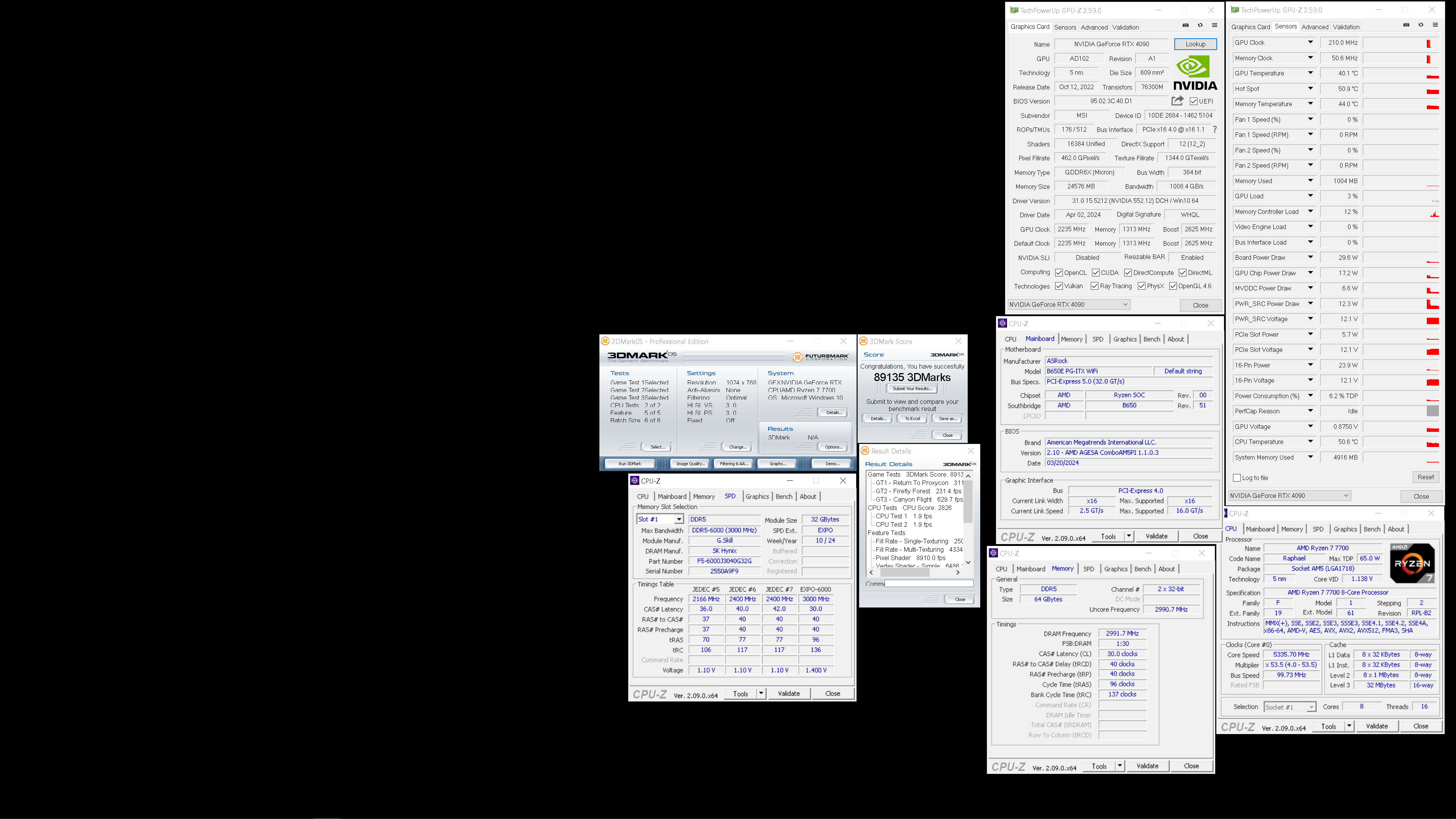
Task: Click Result Details window title icon
Action: [865, 450]
